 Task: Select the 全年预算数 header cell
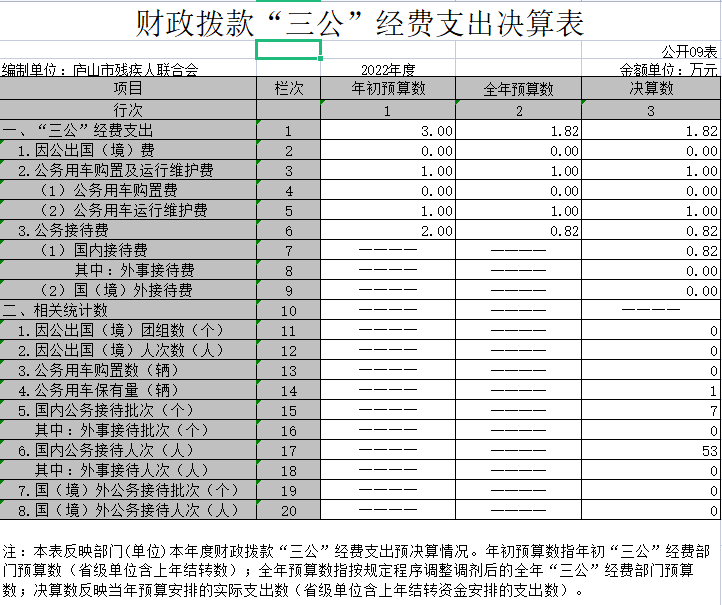point(518,89)
